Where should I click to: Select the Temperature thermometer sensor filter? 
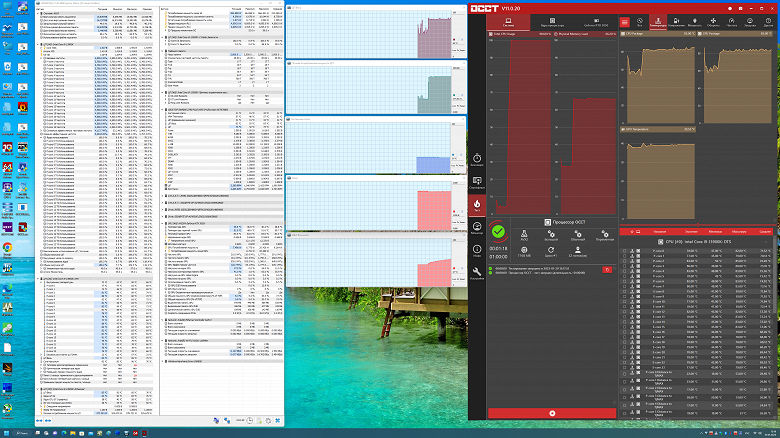pyautogui.click(x=658, y=22)
